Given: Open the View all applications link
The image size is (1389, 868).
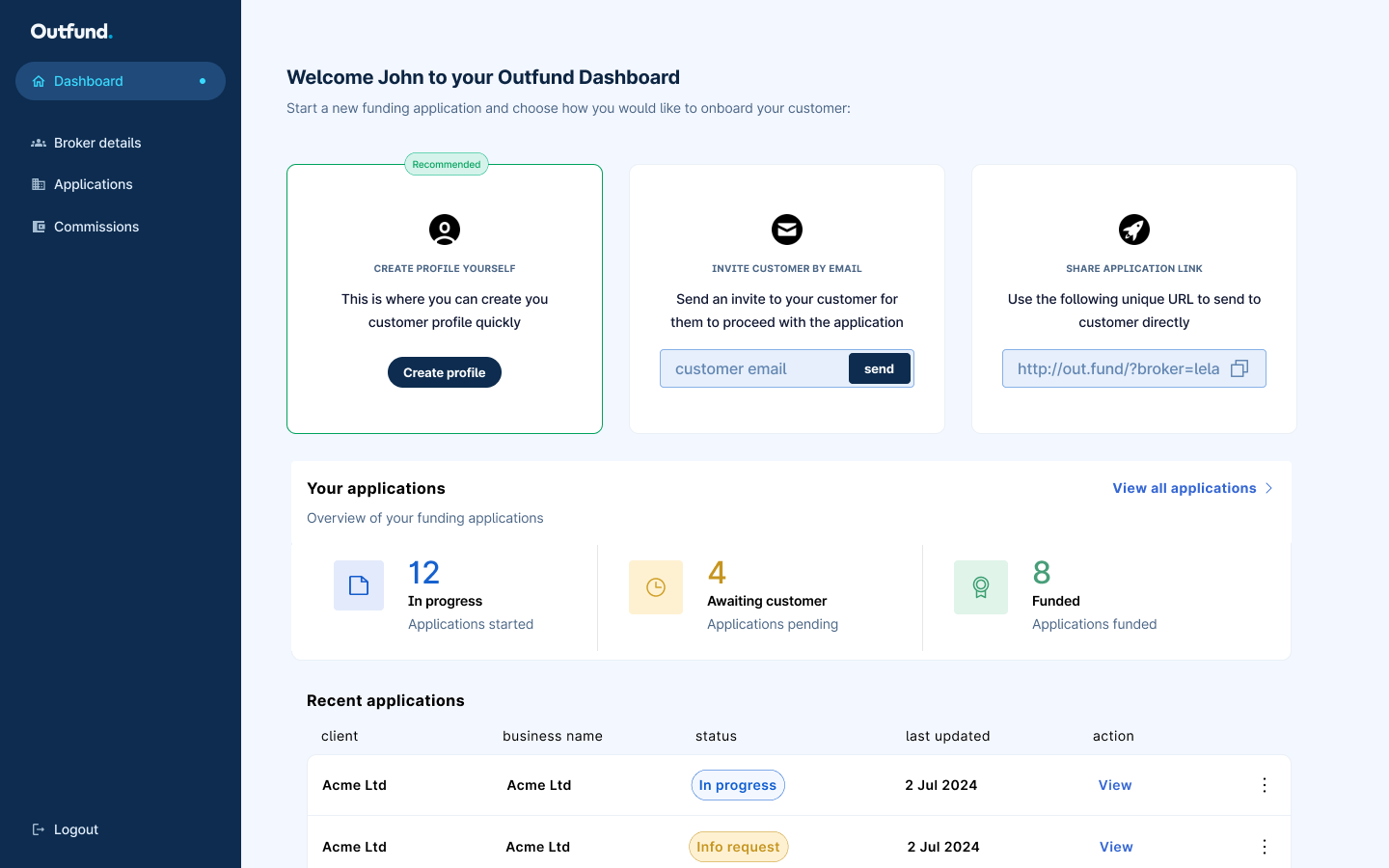Looking at the screenshot, I should coord(1185,488).
